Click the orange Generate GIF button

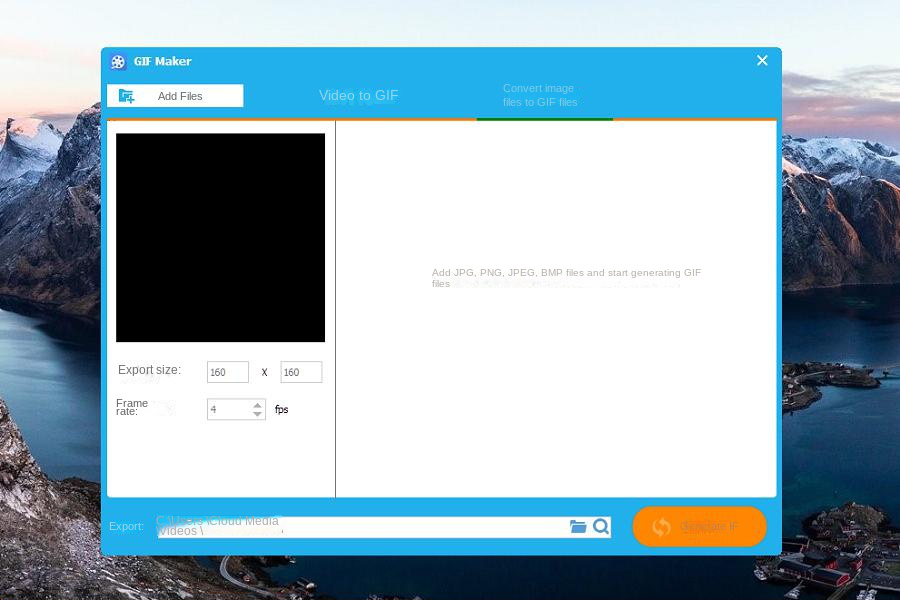(x=699, y=527)
